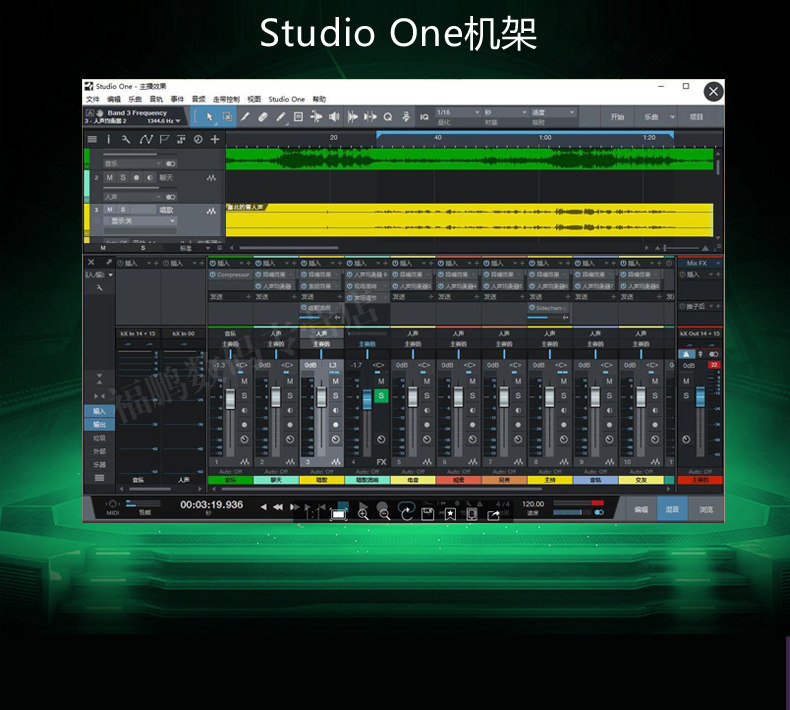Viewport: 790px width, 710px height.
Task: Open the 适度 snap dropdown
Action: click(x=553, y=112)
